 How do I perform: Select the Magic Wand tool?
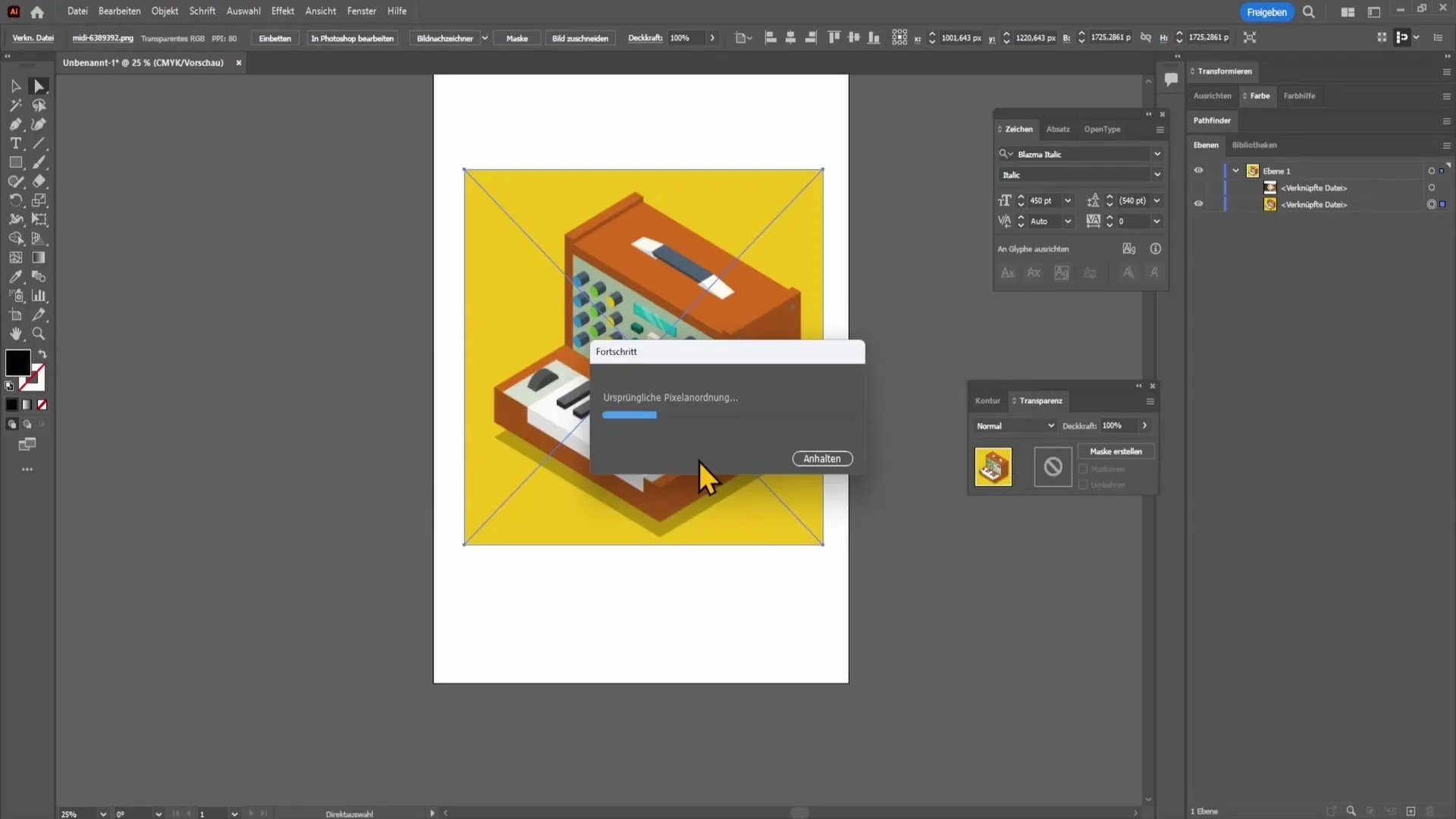click(x=15, y=105)
